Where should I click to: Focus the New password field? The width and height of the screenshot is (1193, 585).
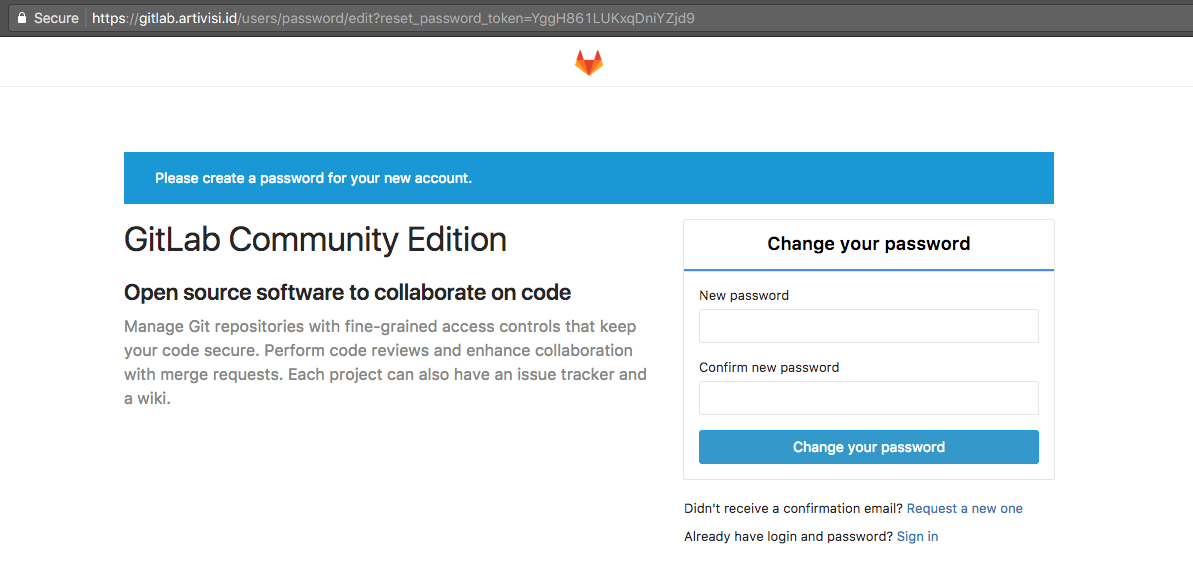[x=868, y=326]
